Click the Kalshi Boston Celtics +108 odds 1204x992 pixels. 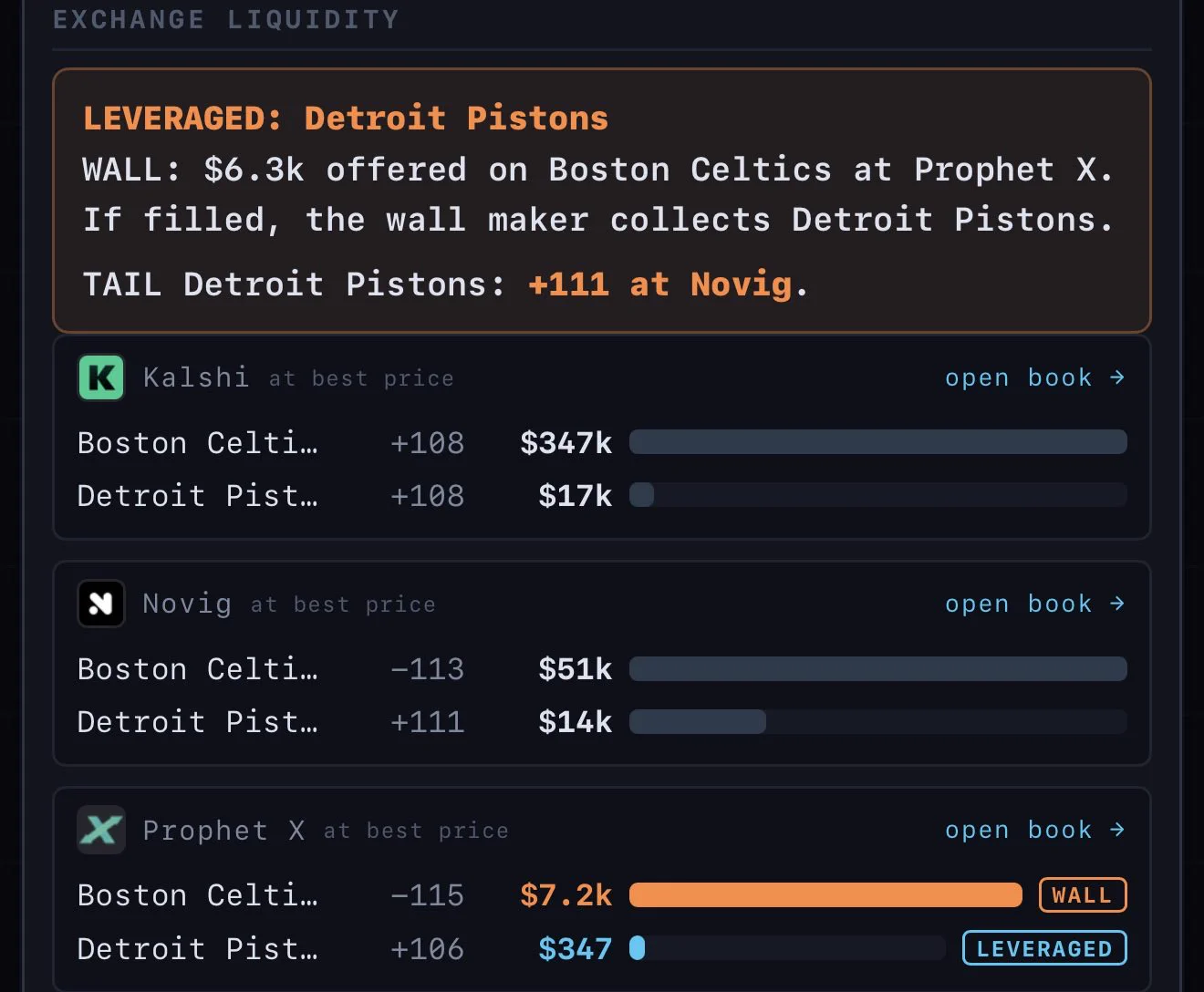(x=427, y=443)
